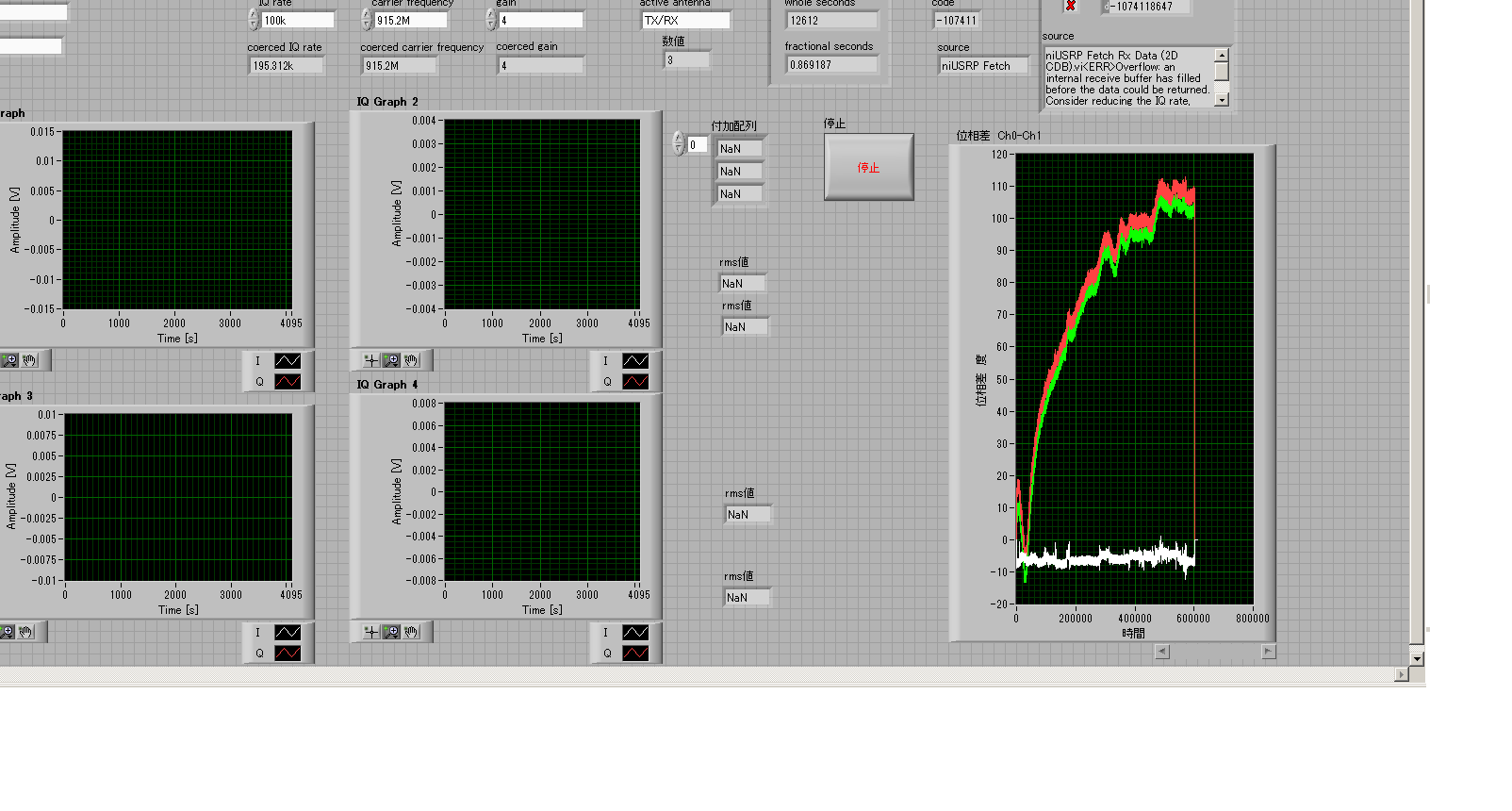Select zoom tool under IQ Graph 4
This screenshot has width=1512, height=811.
pos(391,632)
